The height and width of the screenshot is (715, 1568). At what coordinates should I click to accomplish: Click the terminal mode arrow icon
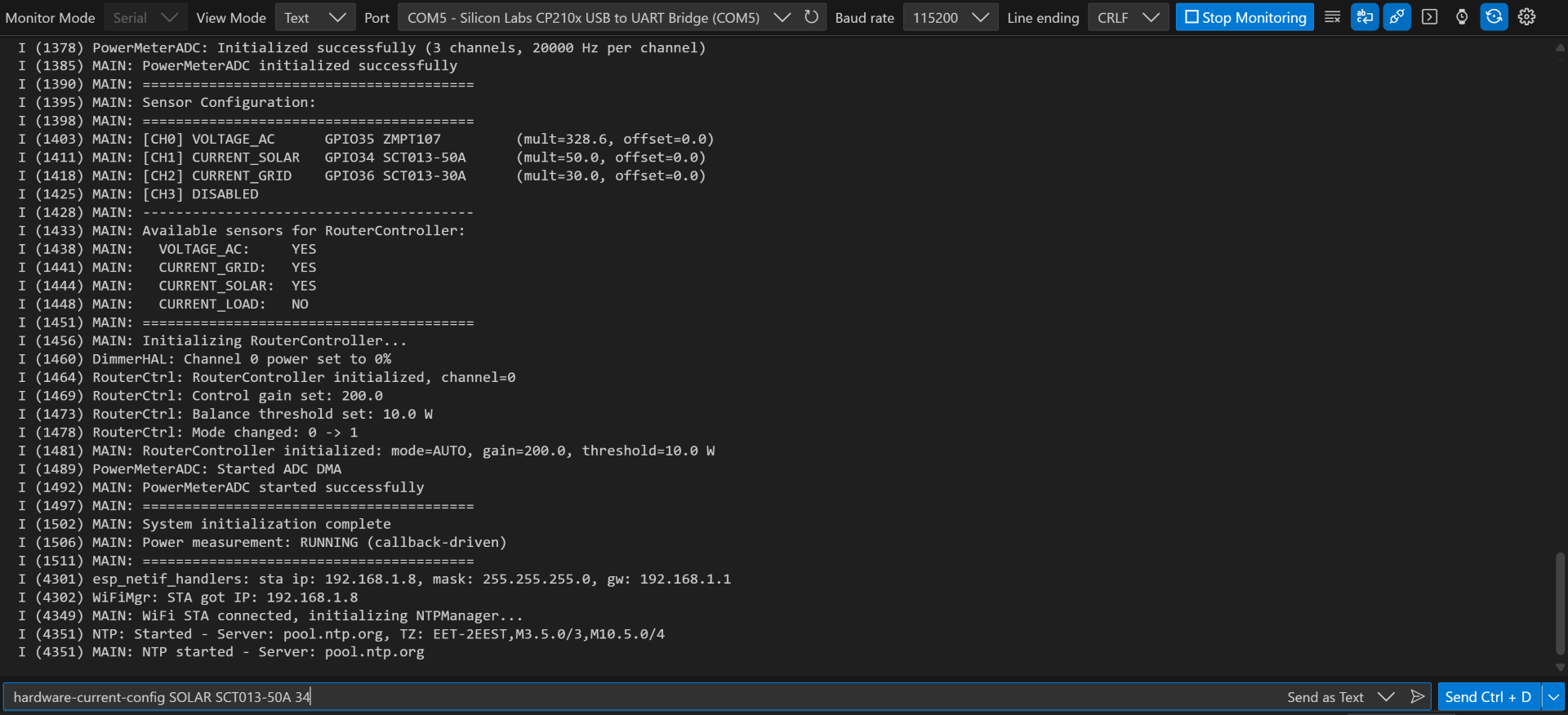[1429, 17]
